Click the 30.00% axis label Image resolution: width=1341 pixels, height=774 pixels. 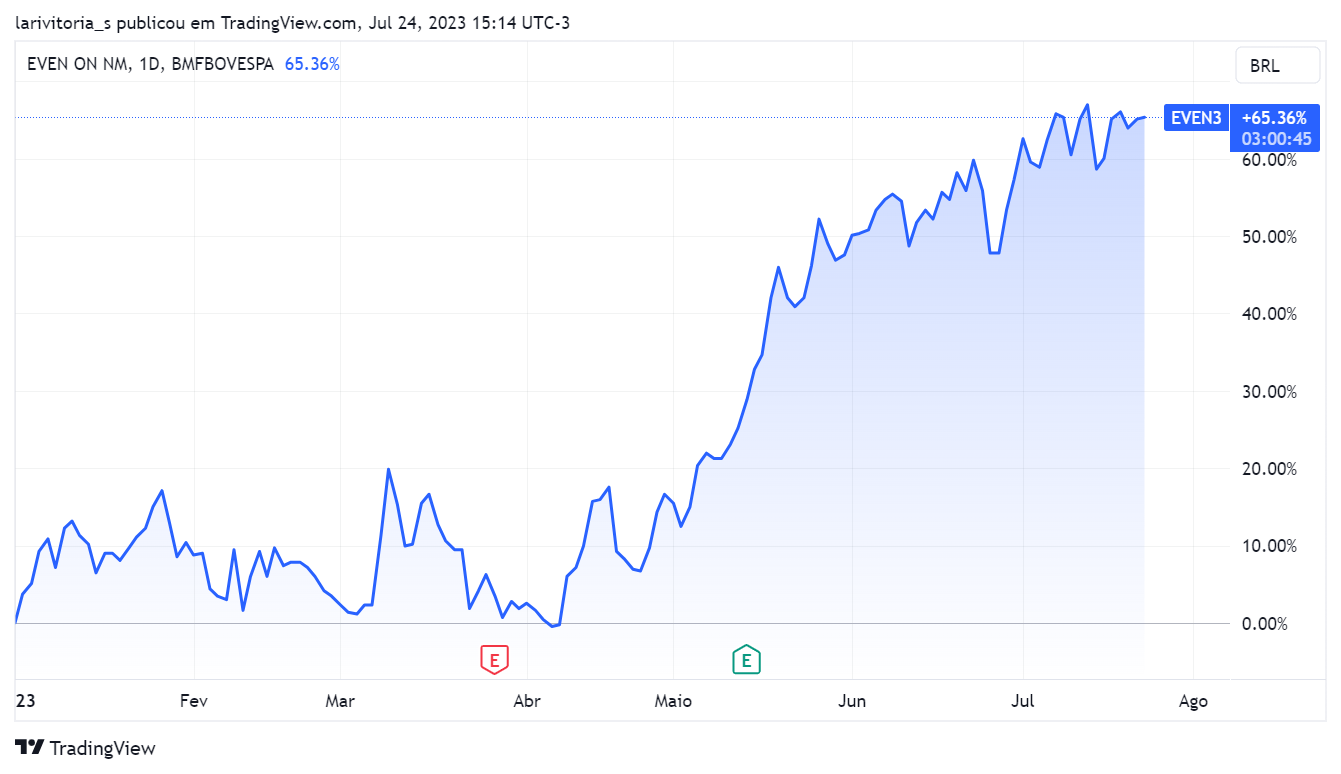point(1267,392)
